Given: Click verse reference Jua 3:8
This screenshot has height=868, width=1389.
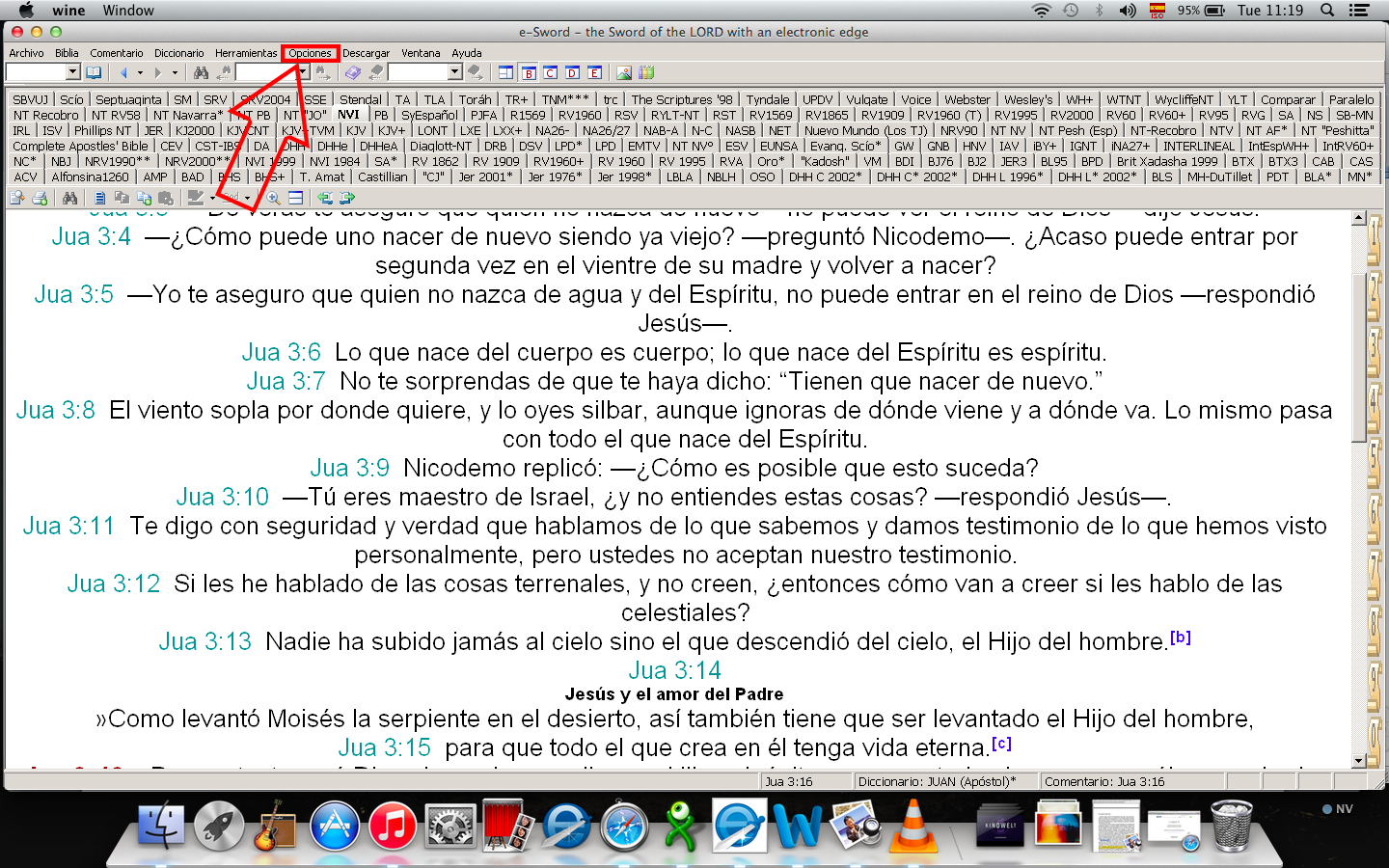Looking at the screenshot, I should pyautogui.click(x=56, y=410).
